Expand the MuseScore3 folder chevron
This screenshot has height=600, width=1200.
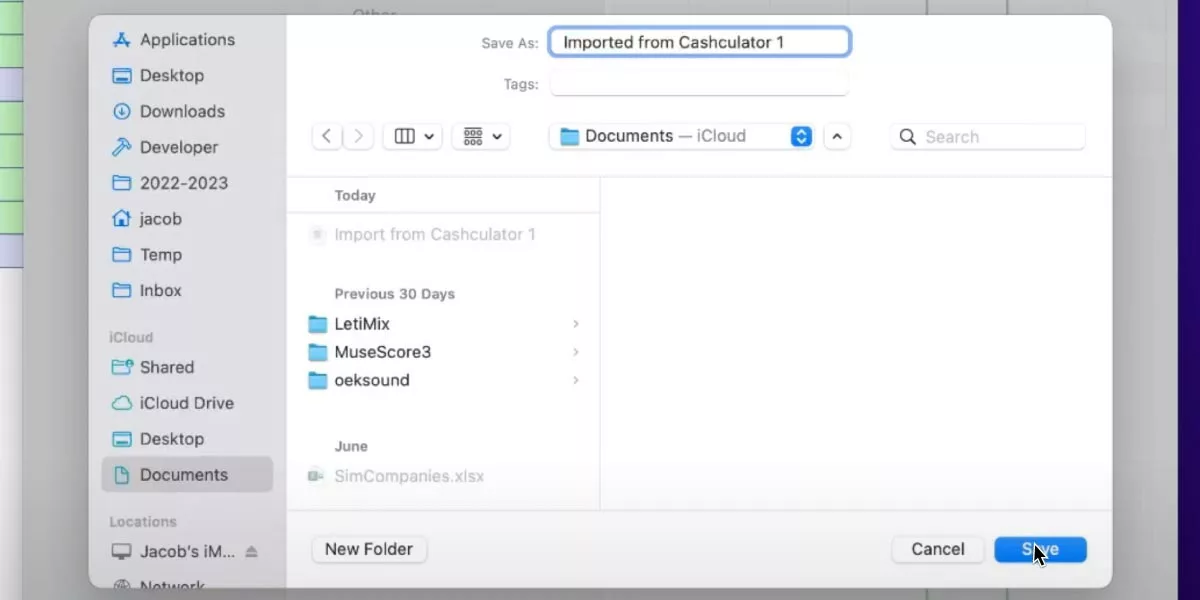click(x=576, y=352)
